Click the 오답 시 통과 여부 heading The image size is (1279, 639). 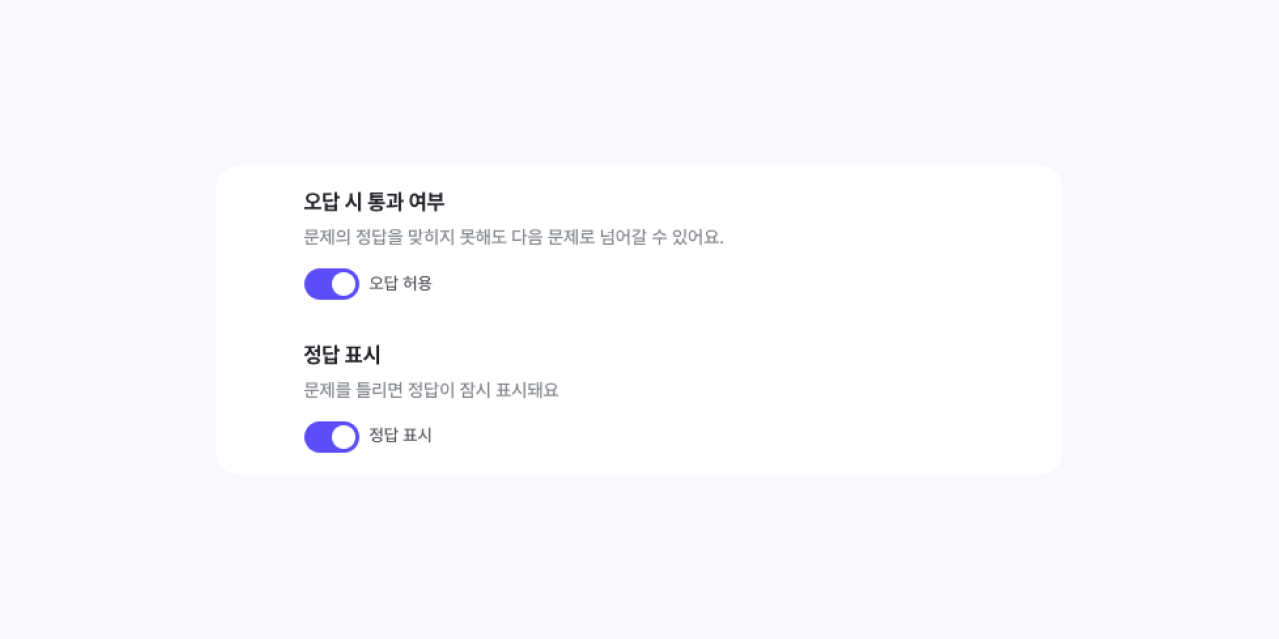(373, 202)
